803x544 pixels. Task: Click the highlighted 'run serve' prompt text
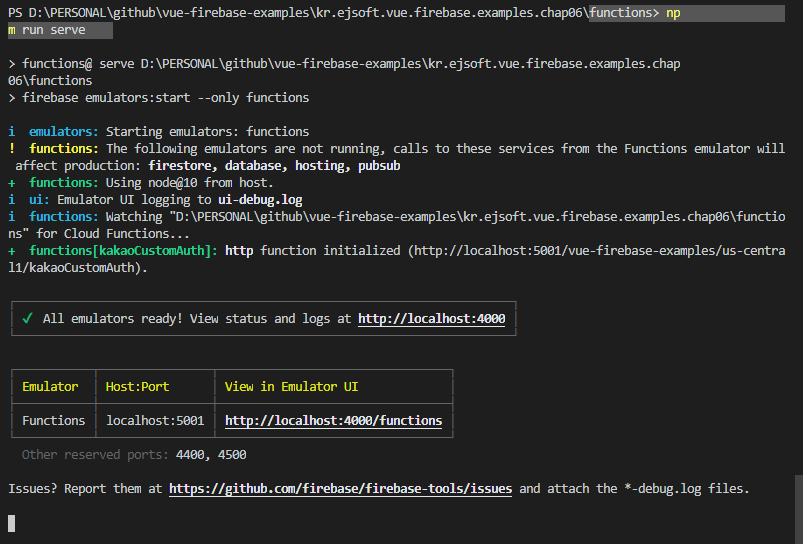(54, 30)
